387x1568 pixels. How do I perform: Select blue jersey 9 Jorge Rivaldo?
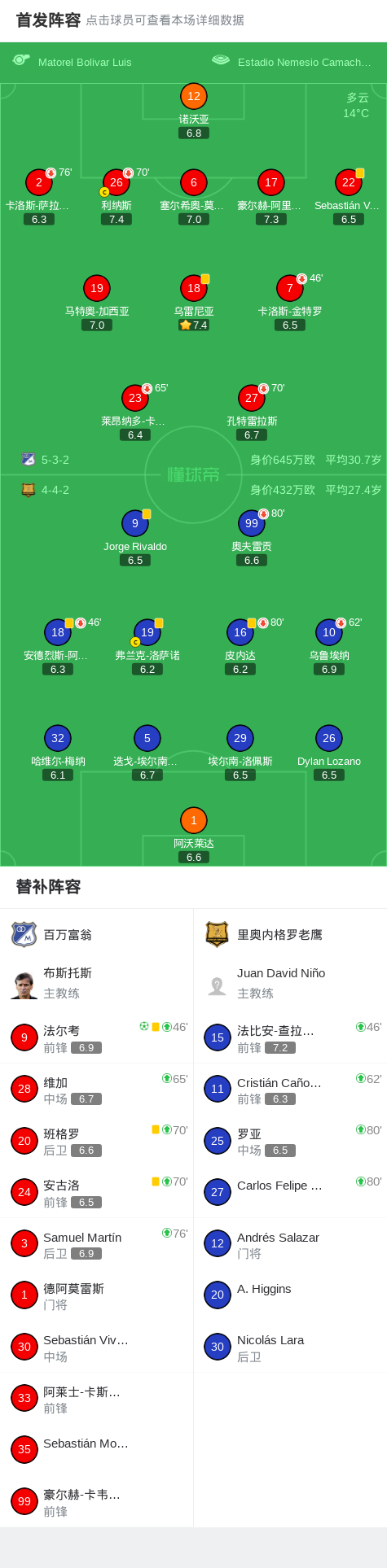[135, 523]
